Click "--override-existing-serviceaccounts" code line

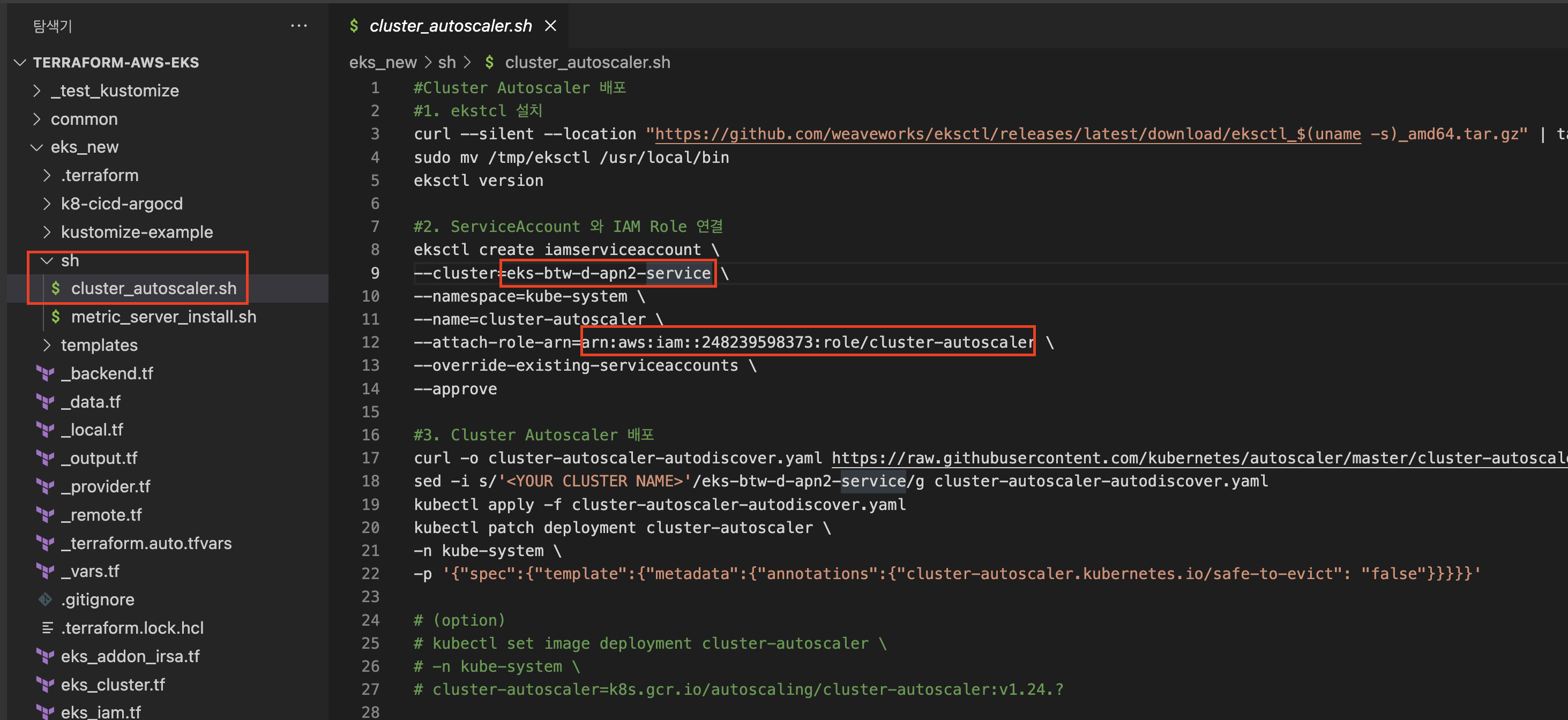point(585,366)
